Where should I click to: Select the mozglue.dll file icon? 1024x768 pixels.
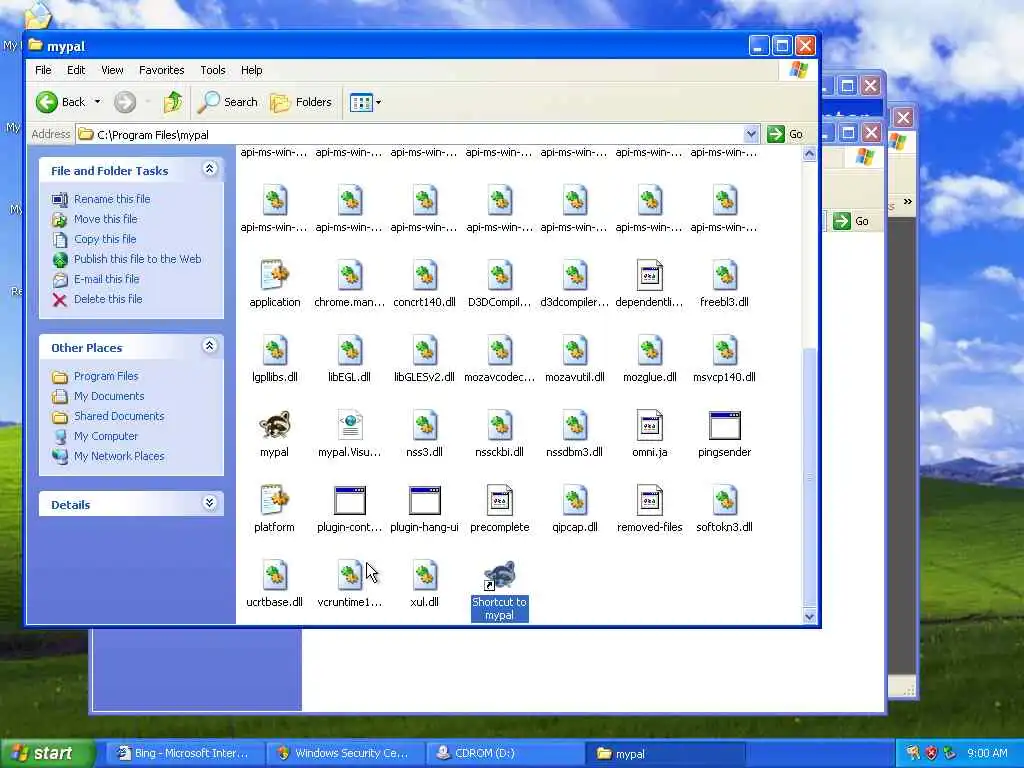pos(649,351)
